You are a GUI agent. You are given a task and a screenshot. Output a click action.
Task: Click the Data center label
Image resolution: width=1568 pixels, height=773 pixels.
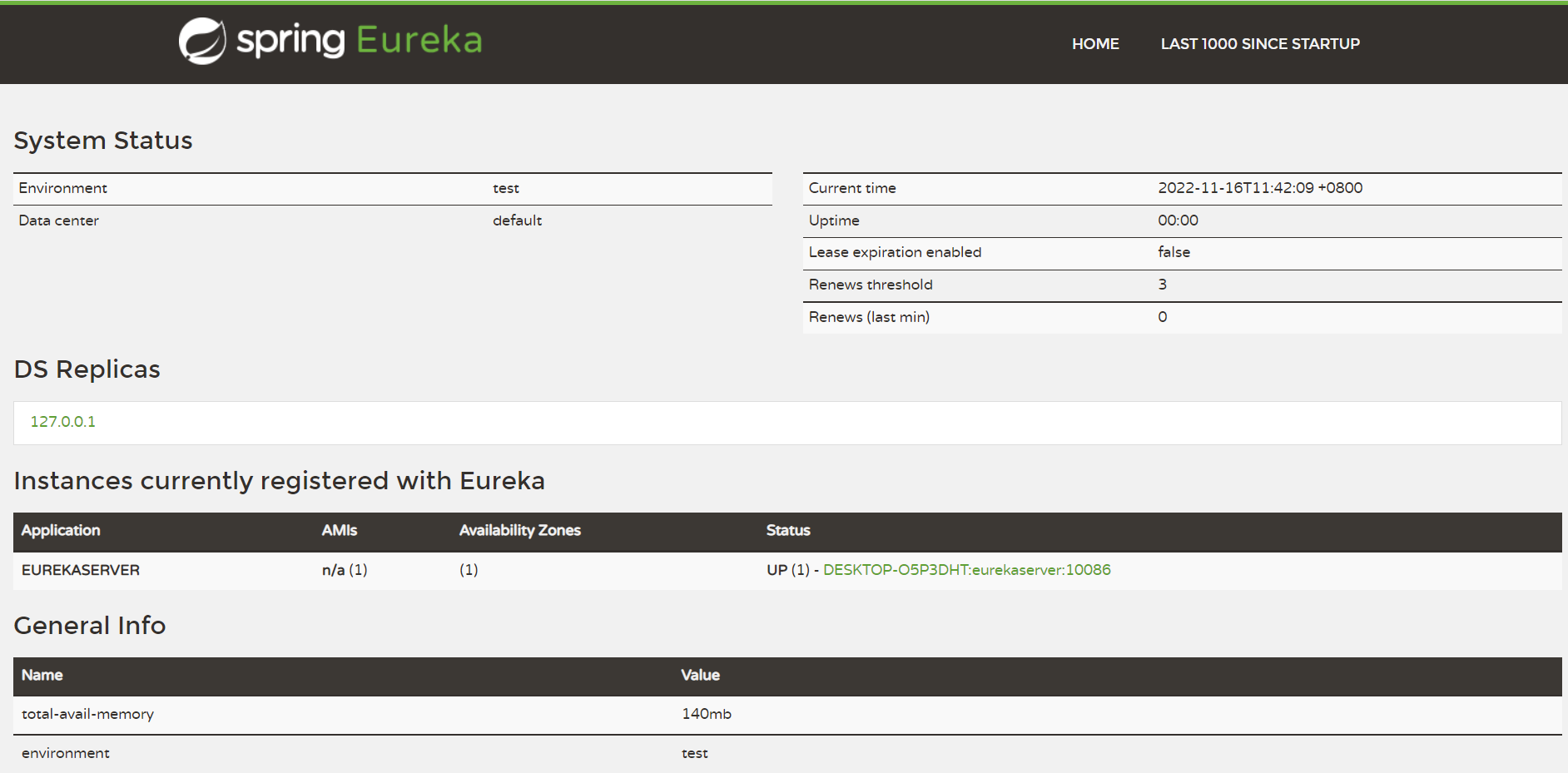pyautogui.click(x=59, y=221)
